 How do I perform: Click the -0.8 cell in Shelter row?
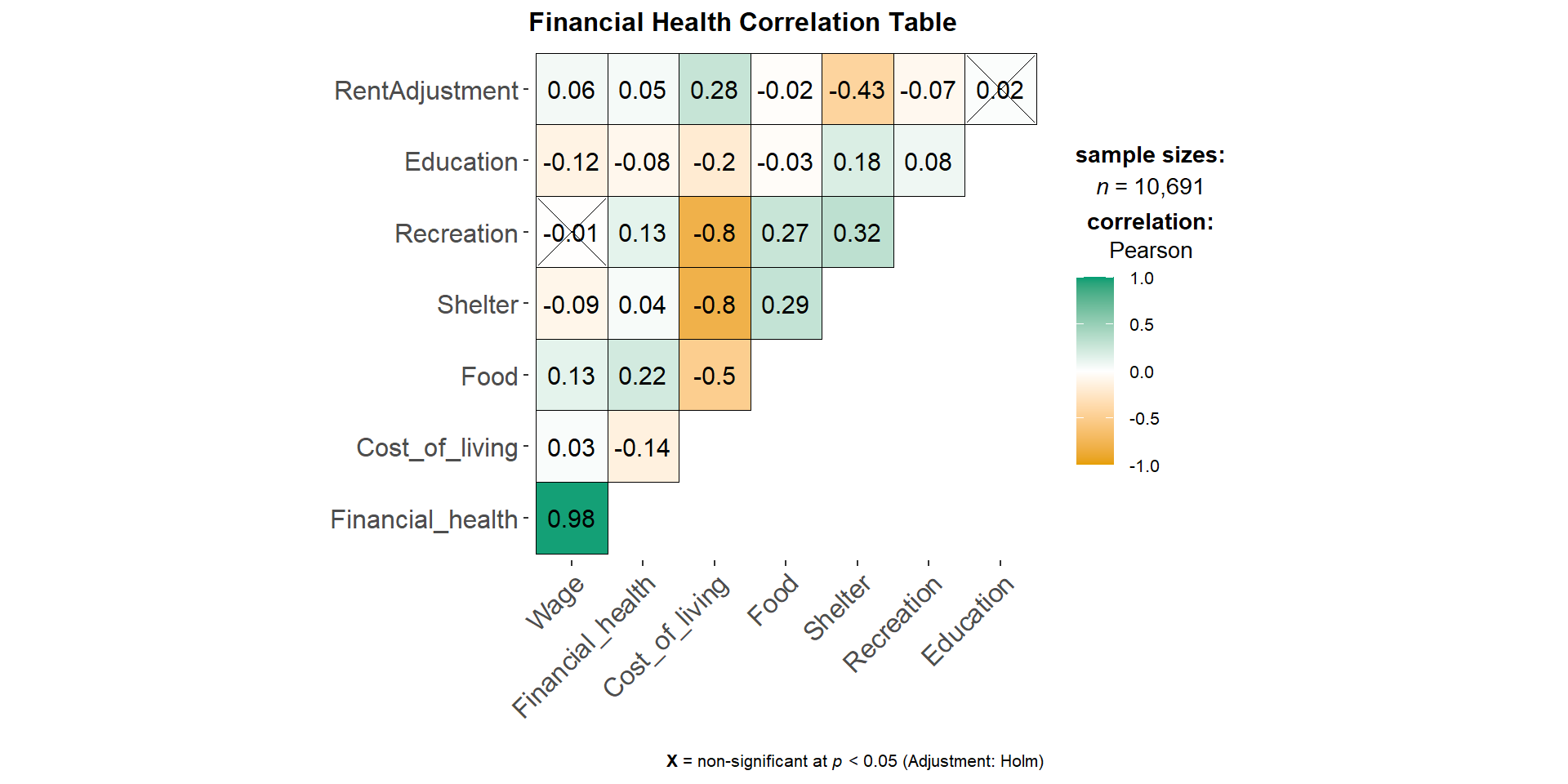point(714,305)
